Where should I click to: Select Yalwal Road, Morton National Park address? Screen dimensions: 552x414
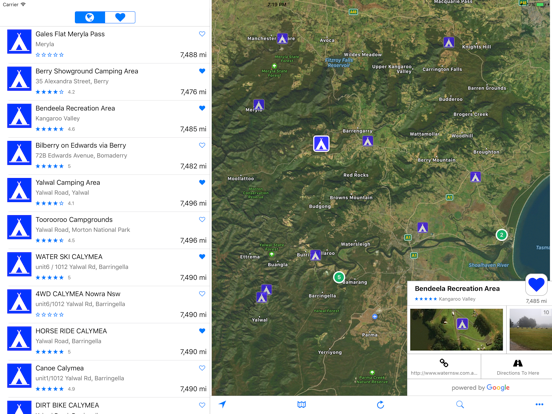[x=83, y=230]
